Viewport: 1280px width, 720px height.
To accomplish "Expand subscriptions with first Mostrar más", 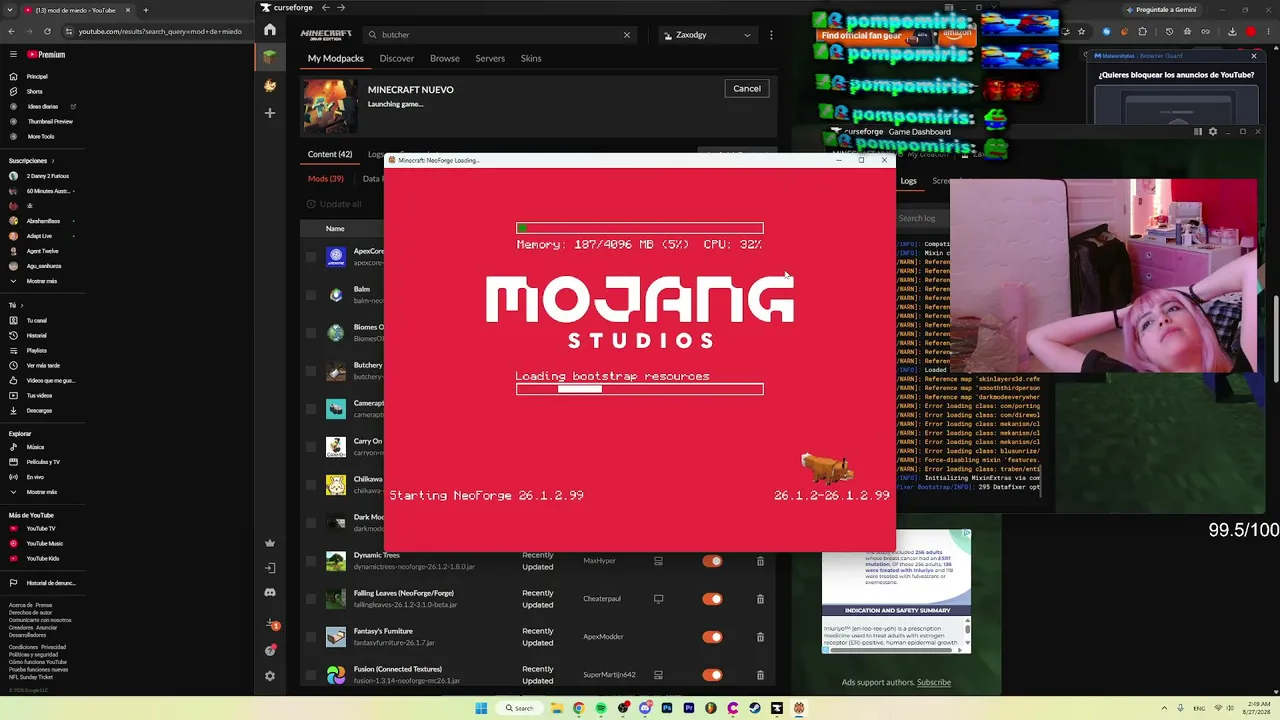I will 41,281.
